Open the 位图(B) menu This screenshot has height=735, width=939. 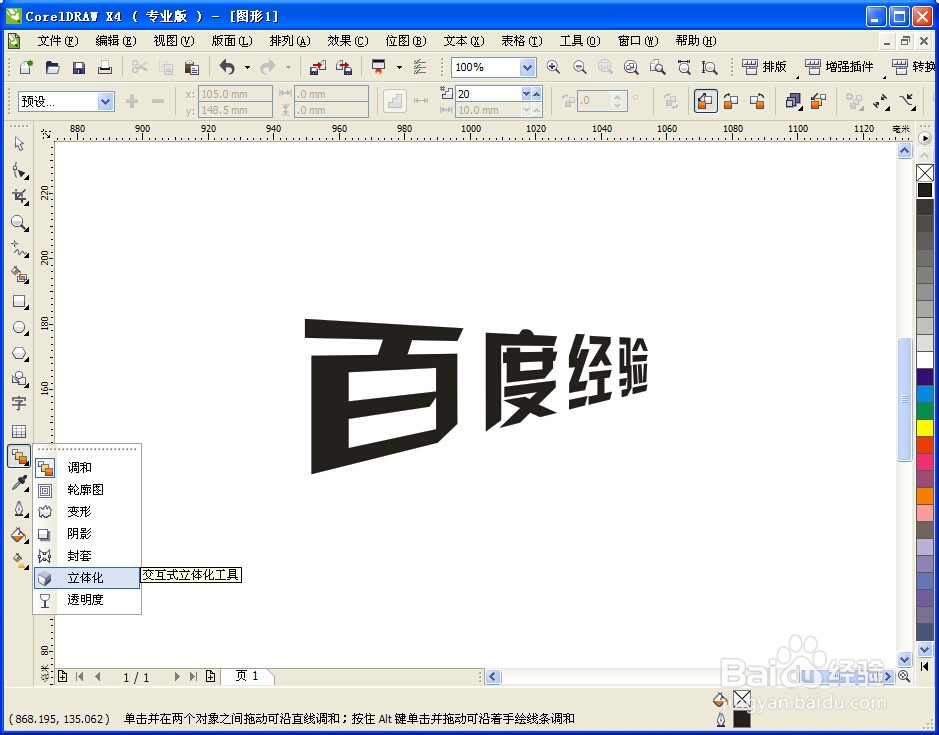coord(406,41)
